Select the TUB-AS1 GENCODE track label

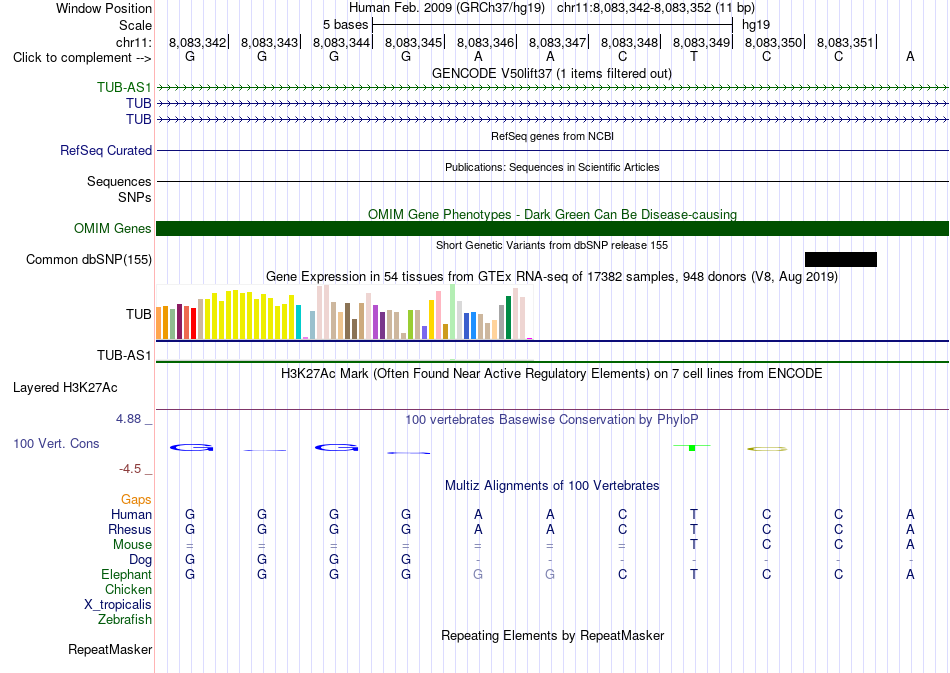[124, 87]
